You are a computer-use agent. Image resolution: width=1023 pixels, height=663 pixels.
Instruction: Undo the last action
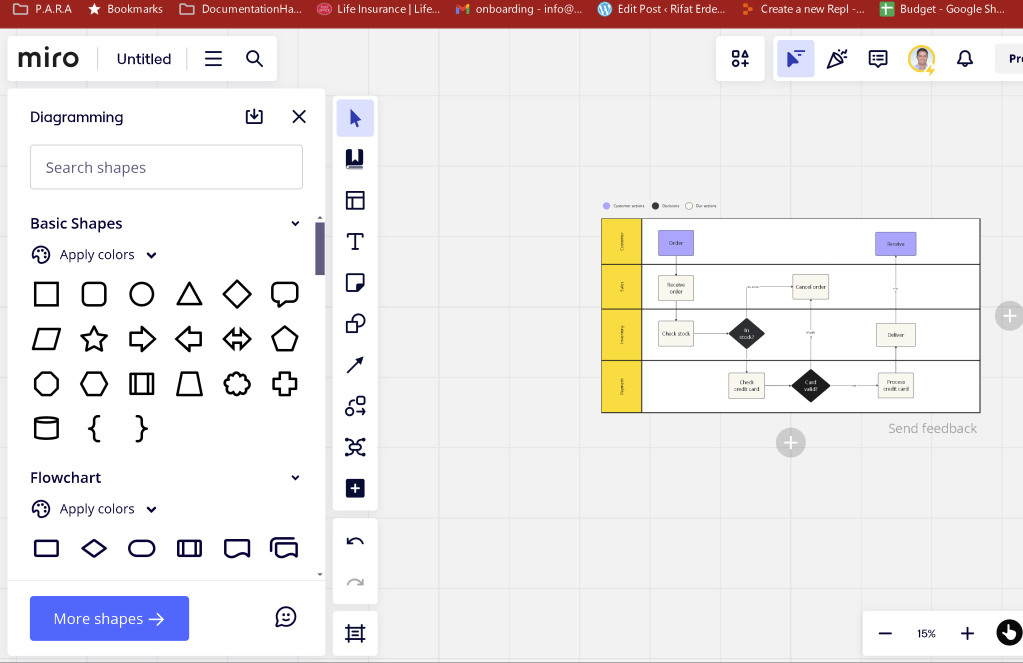(x=355, y=542)
